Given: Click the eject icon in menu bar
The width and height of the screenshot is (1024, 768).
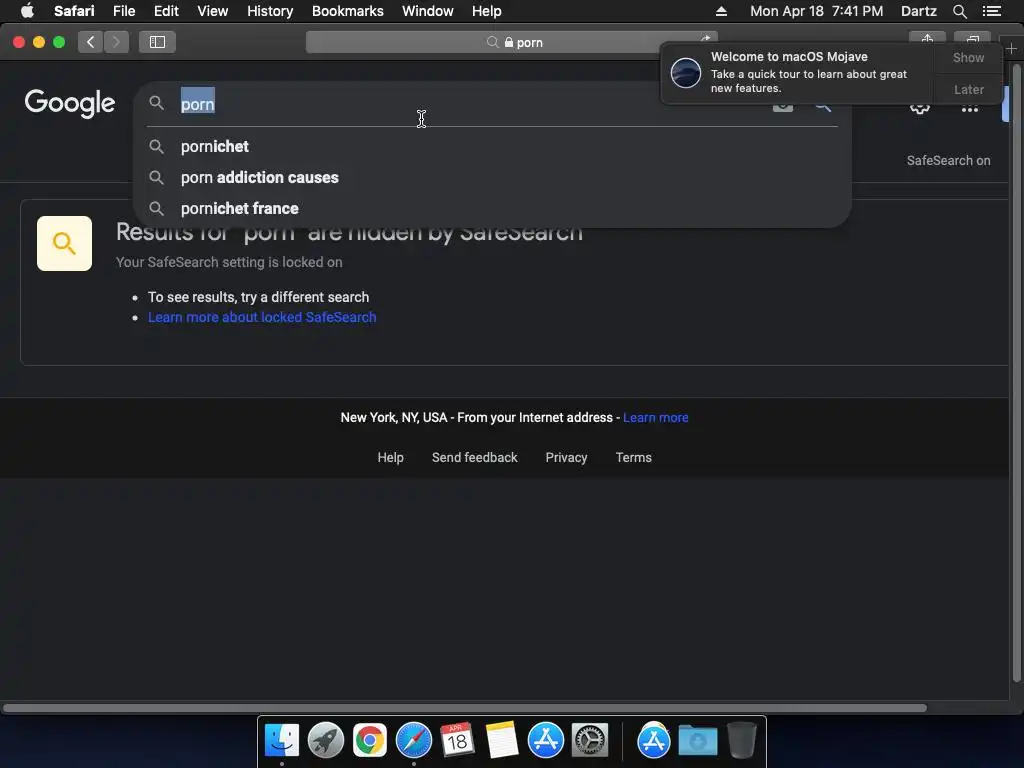Looking at the screenshot, I should pyautogui.click(x=721, y=11).
